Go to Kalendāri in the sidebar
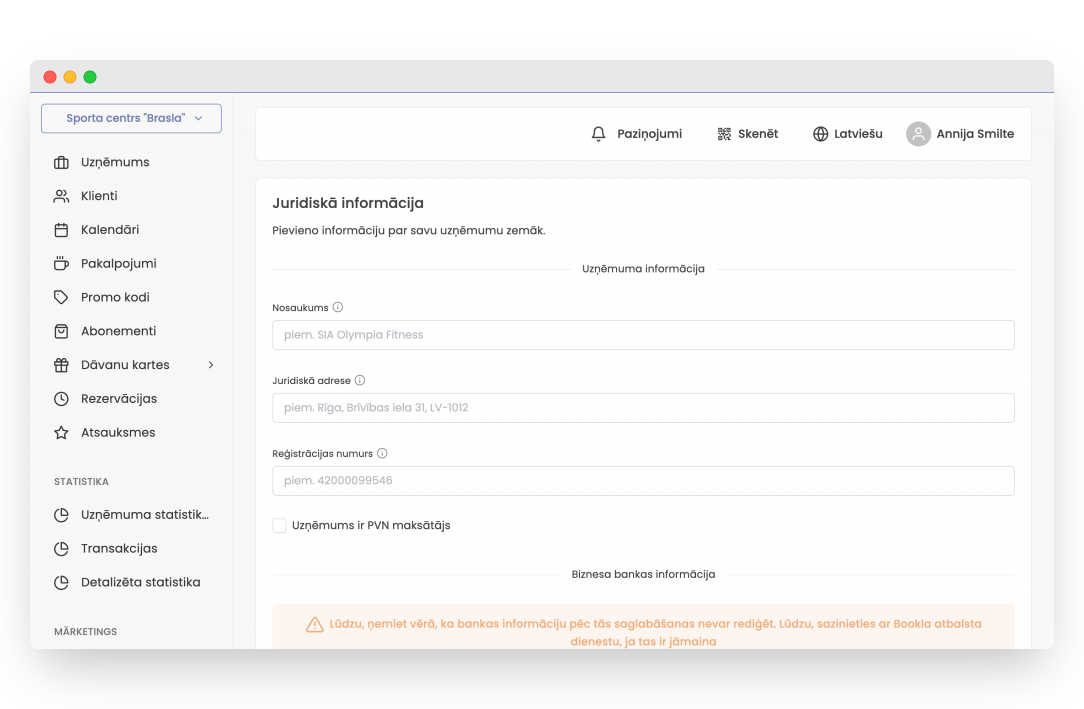 110,230
